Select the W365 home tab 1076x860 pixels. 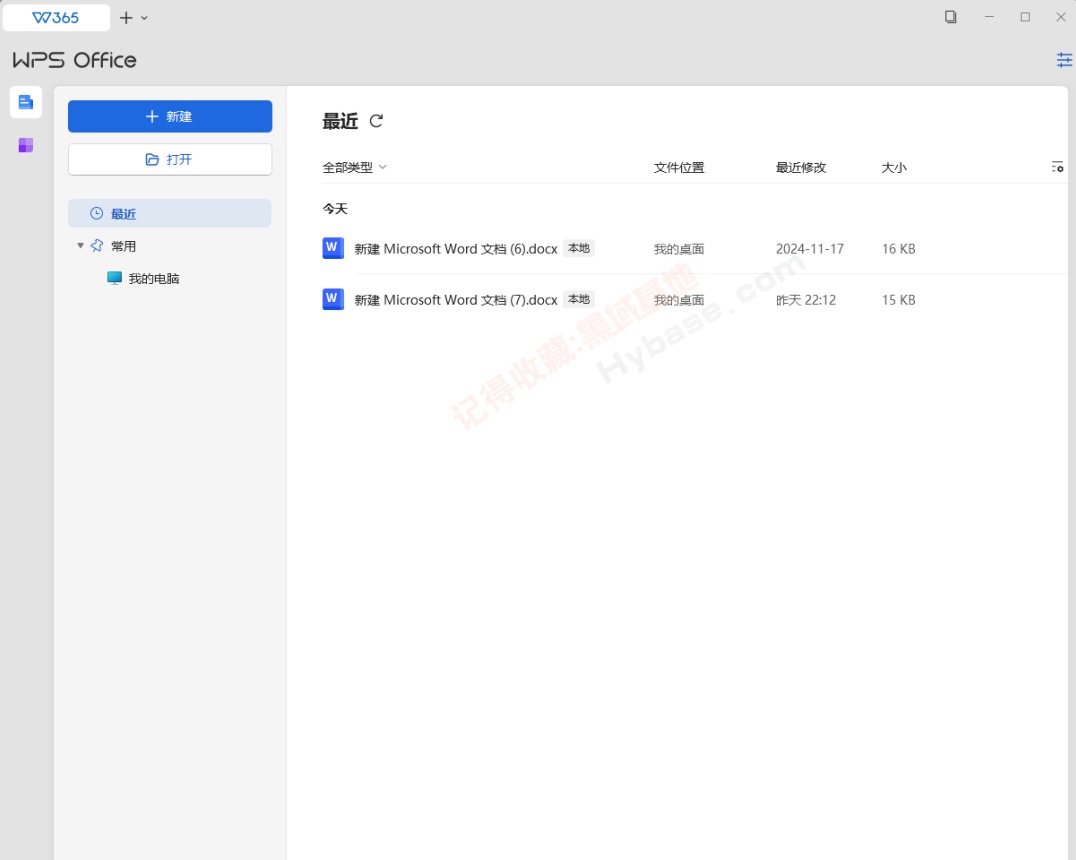click(x=56, y=18)
